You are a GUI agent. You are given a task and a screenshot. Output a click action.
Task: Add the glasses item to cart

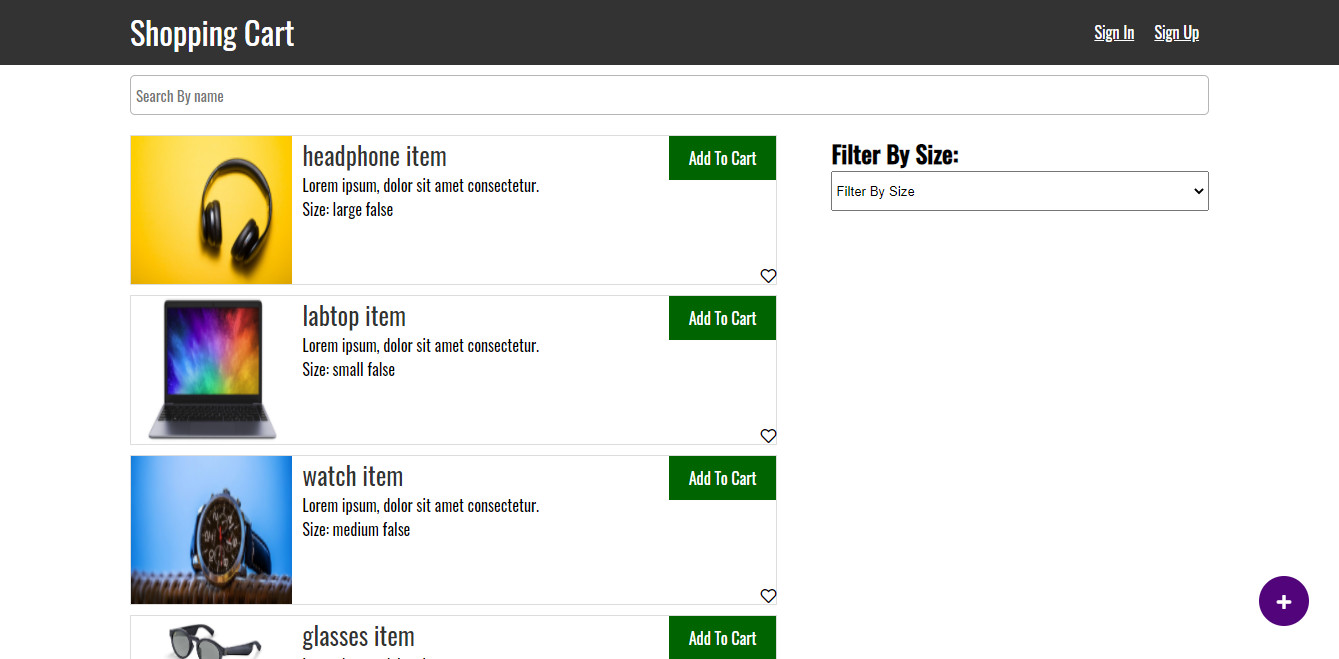[722, 638]
